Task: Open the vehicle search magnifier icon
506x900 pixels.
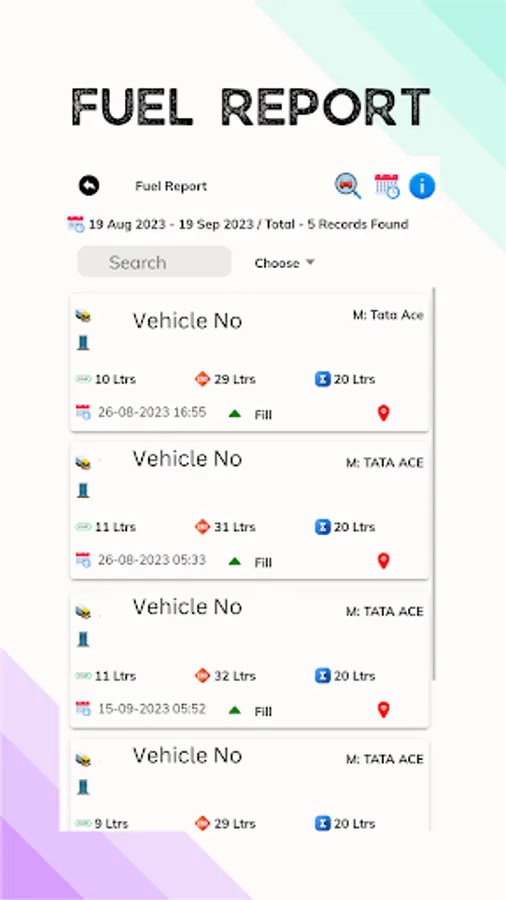Action: point(348,186)
